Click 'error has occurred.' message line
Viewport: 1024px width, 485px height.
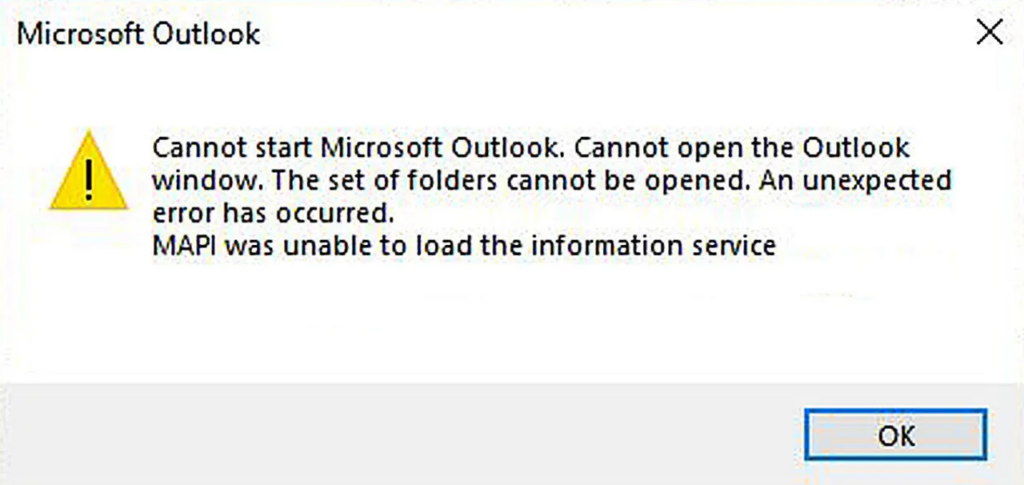[274, 213]
